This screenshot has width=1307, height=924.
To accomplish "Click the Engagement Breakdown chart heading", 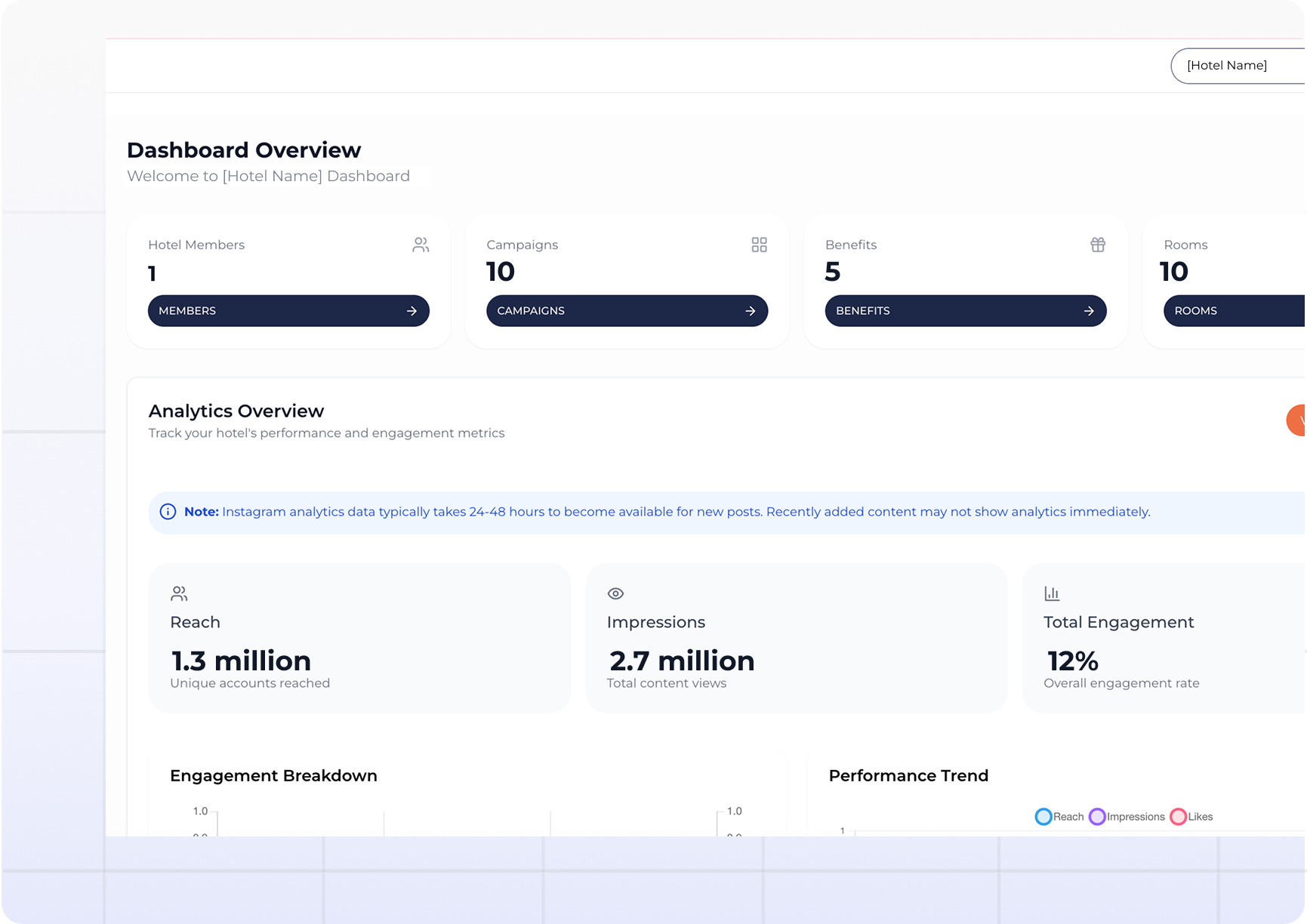I will click(273, 776).
